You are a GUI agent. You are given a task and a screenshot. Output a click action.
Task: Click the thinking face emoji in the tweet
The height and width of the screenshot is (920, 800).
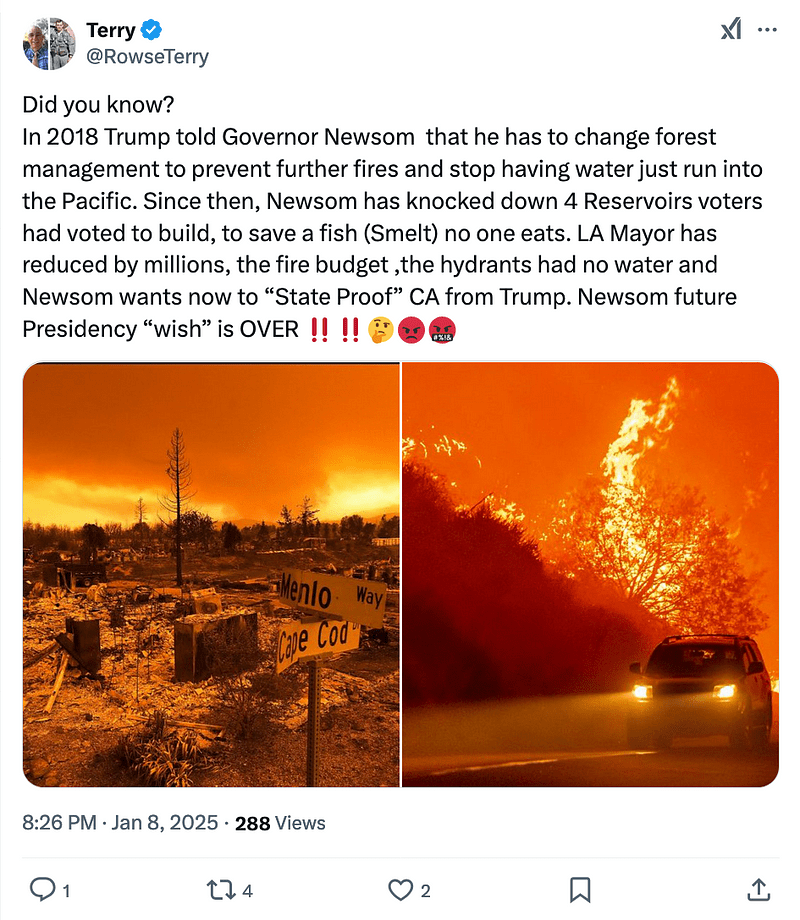380,329
